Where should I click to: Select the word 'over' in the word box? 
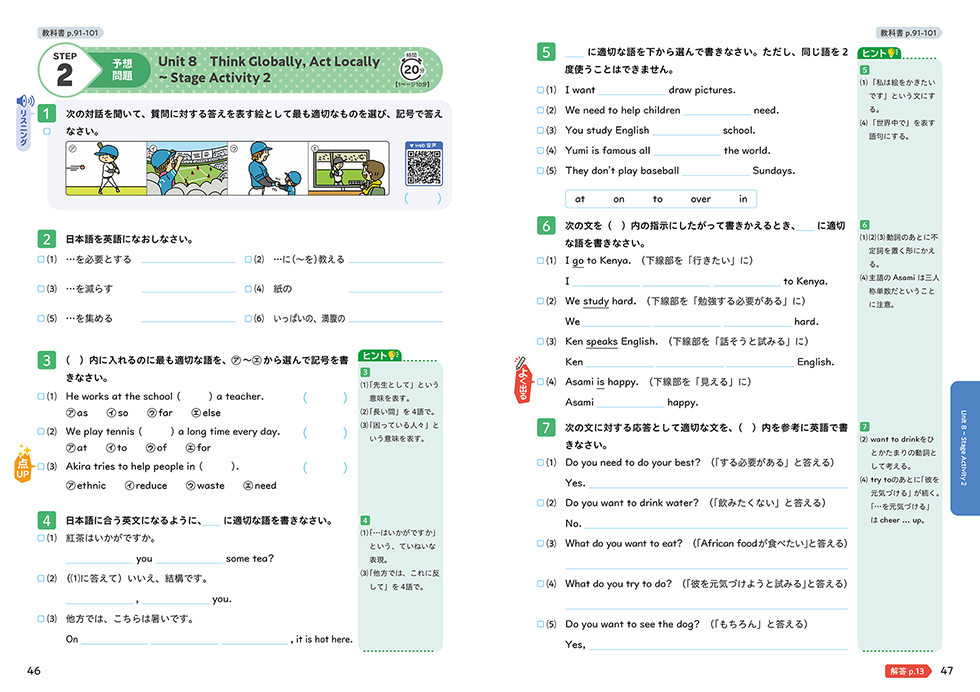coord(700,199)
